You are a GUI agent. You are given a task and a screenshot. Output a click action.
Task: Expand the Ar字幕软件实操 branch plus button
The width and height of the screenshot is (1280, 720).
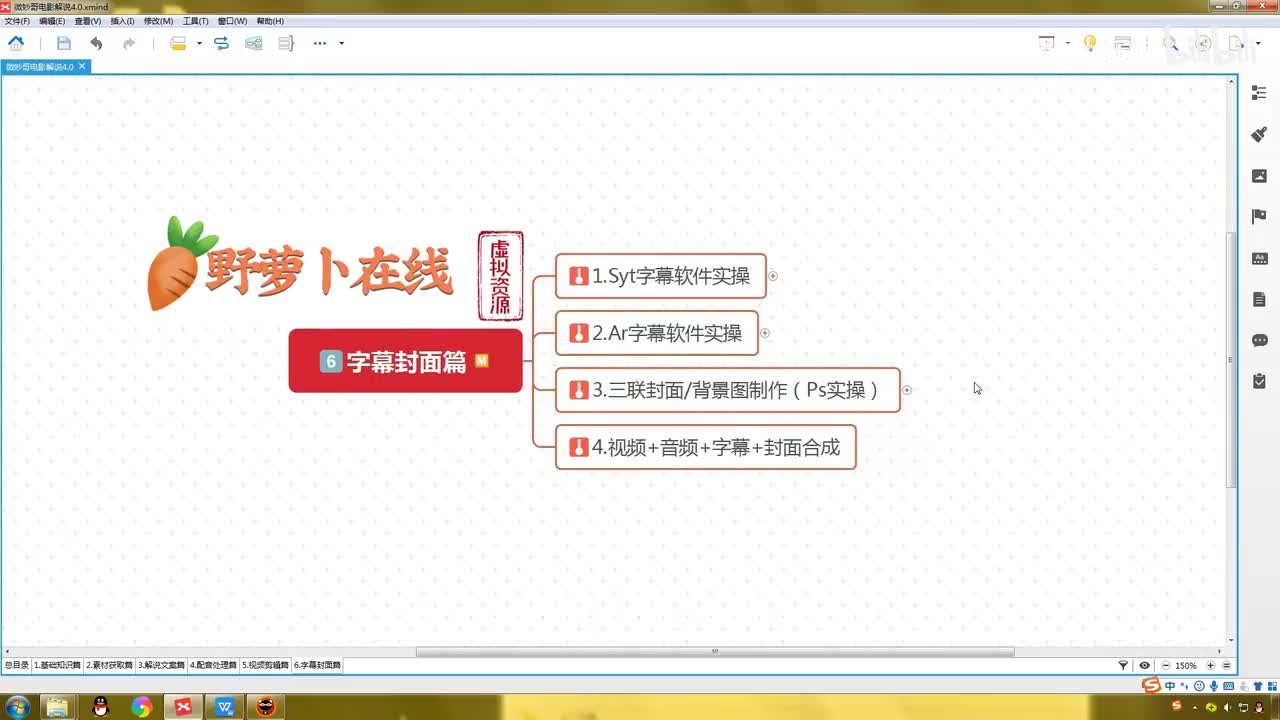pos(765,333)
